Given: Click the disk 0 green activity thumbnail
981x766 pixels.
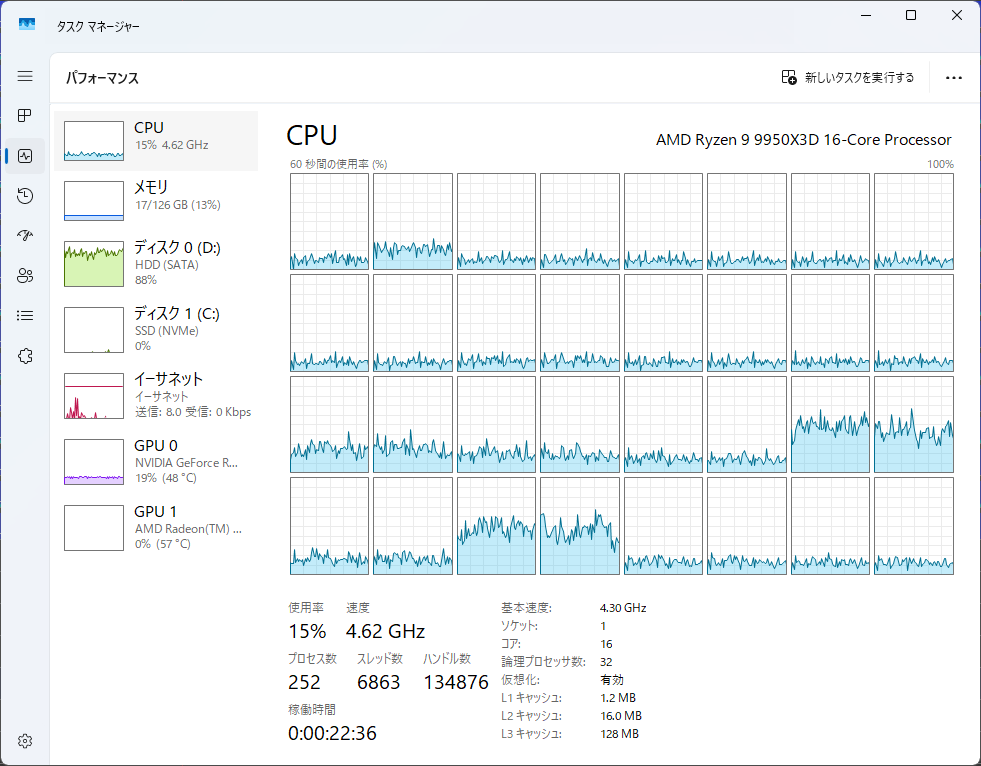Looking at the screenshot, I should point(94,263).
